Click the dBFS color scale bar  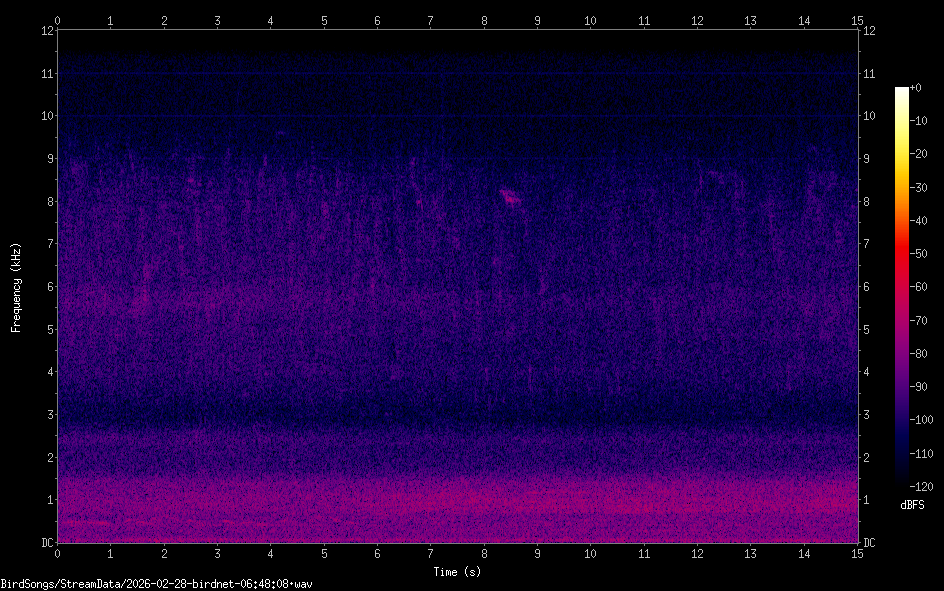tap(901, 286)
